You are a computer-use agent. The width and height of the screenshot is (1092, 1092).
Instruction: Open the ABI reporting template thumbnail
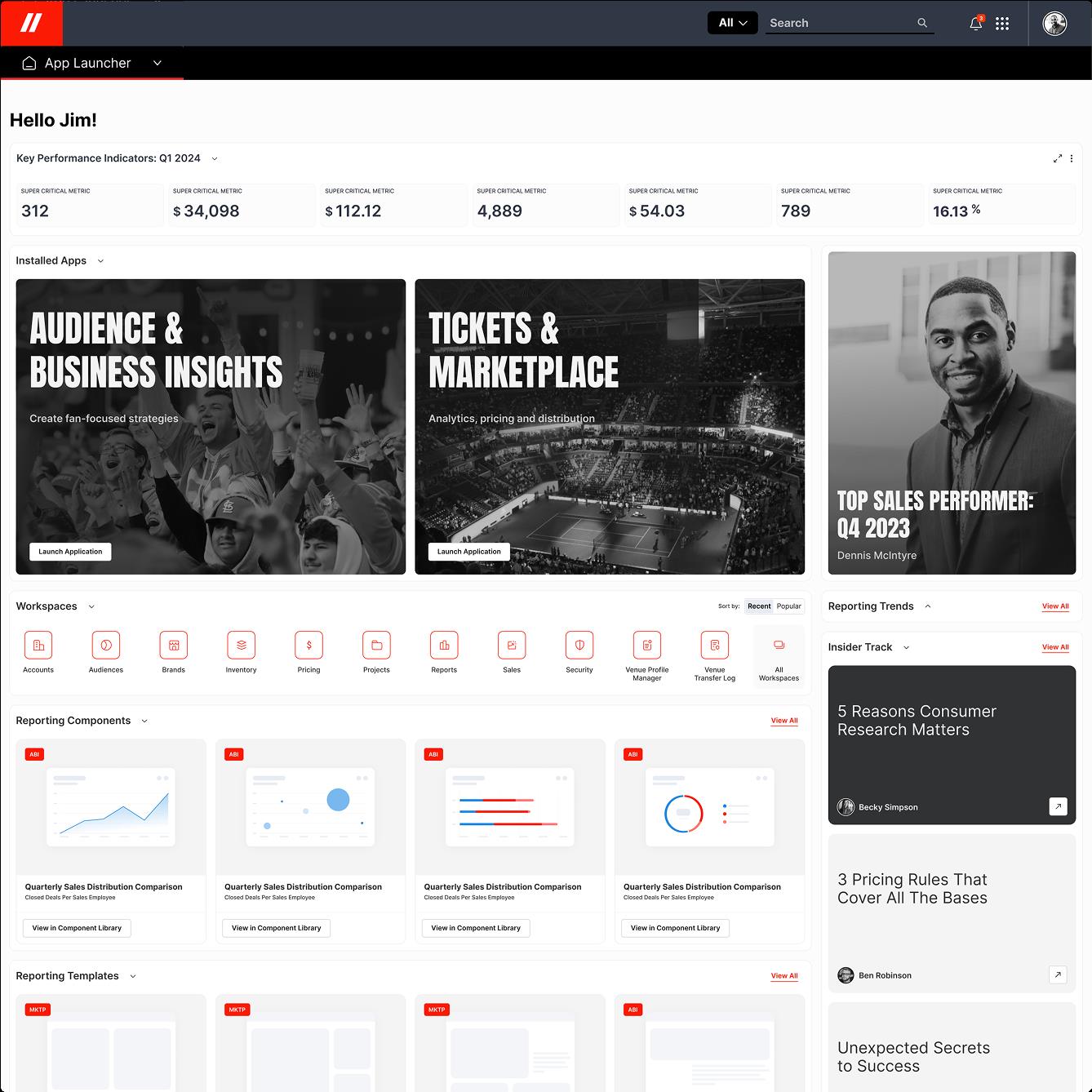click(x=709, y=1043)
